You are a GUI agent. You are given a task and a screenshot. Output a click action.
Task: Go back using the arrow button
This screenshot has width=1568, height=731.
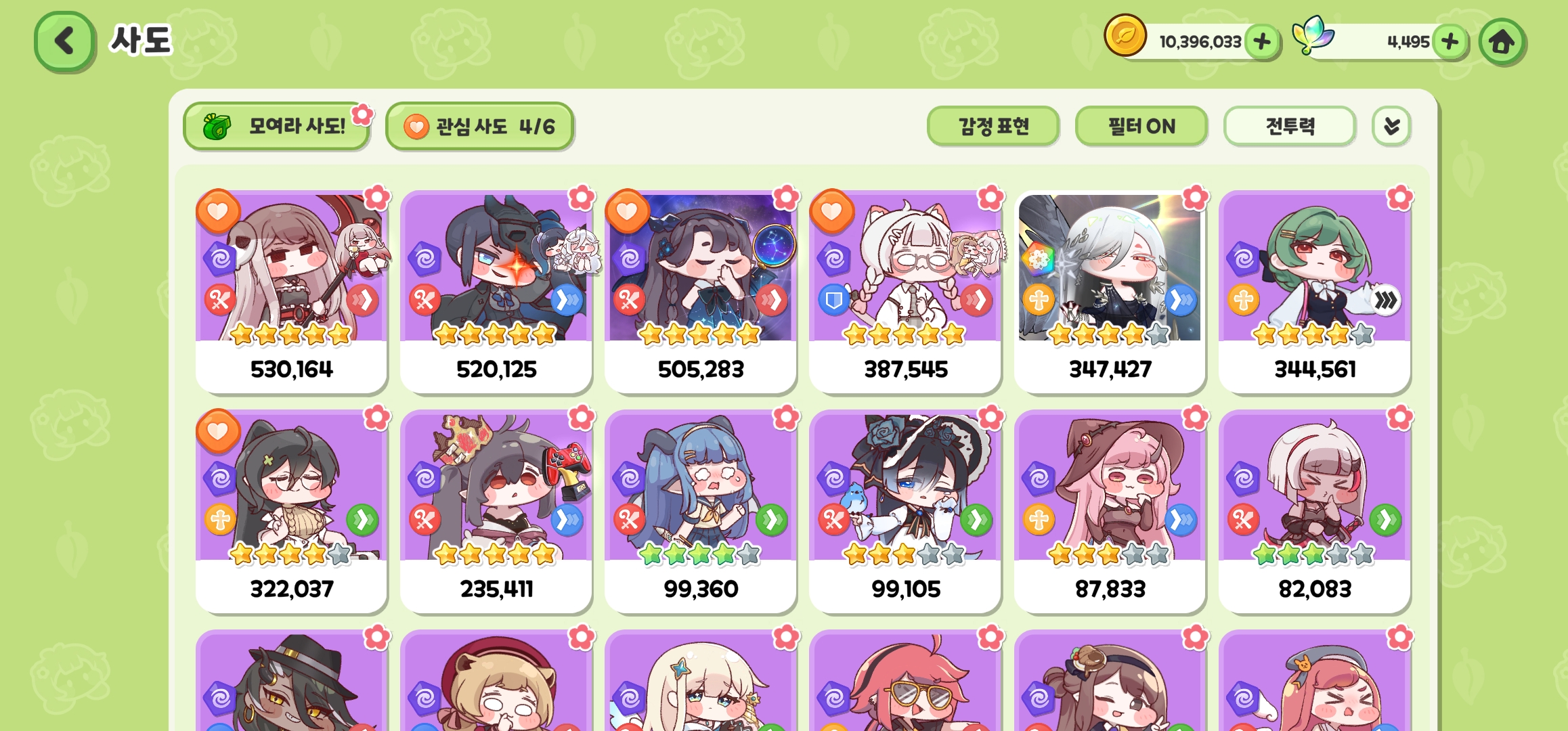pos(64,41)
